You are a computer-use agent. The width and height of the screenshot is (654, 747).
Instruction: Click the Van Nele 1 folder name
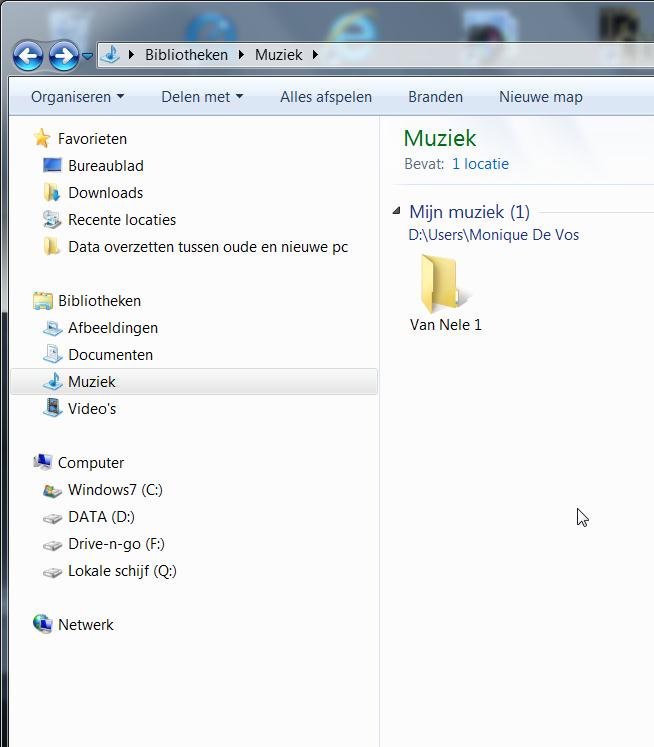(x=445, y=325)
